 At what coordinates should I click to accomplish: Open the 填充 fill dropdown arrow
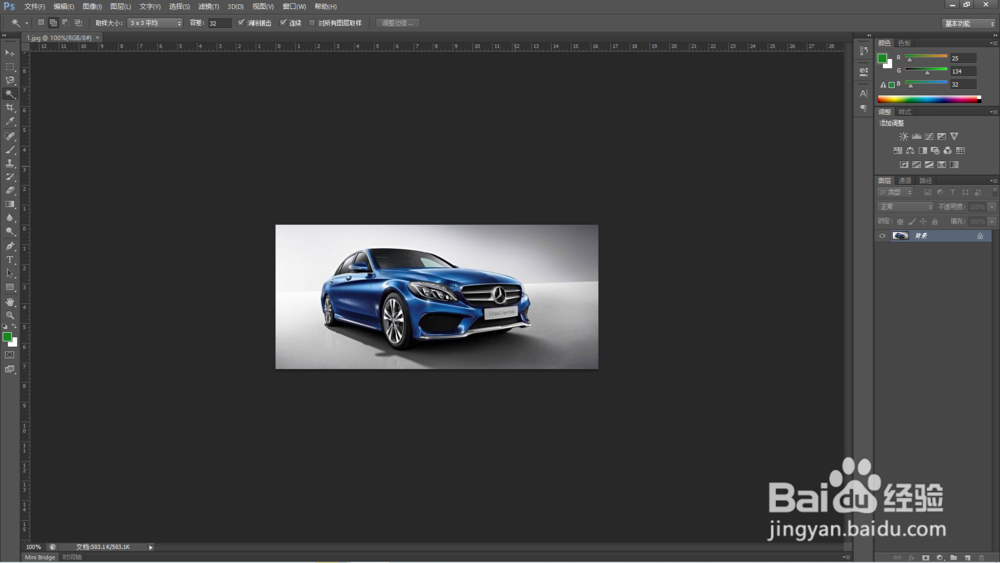tap(992, 221)
